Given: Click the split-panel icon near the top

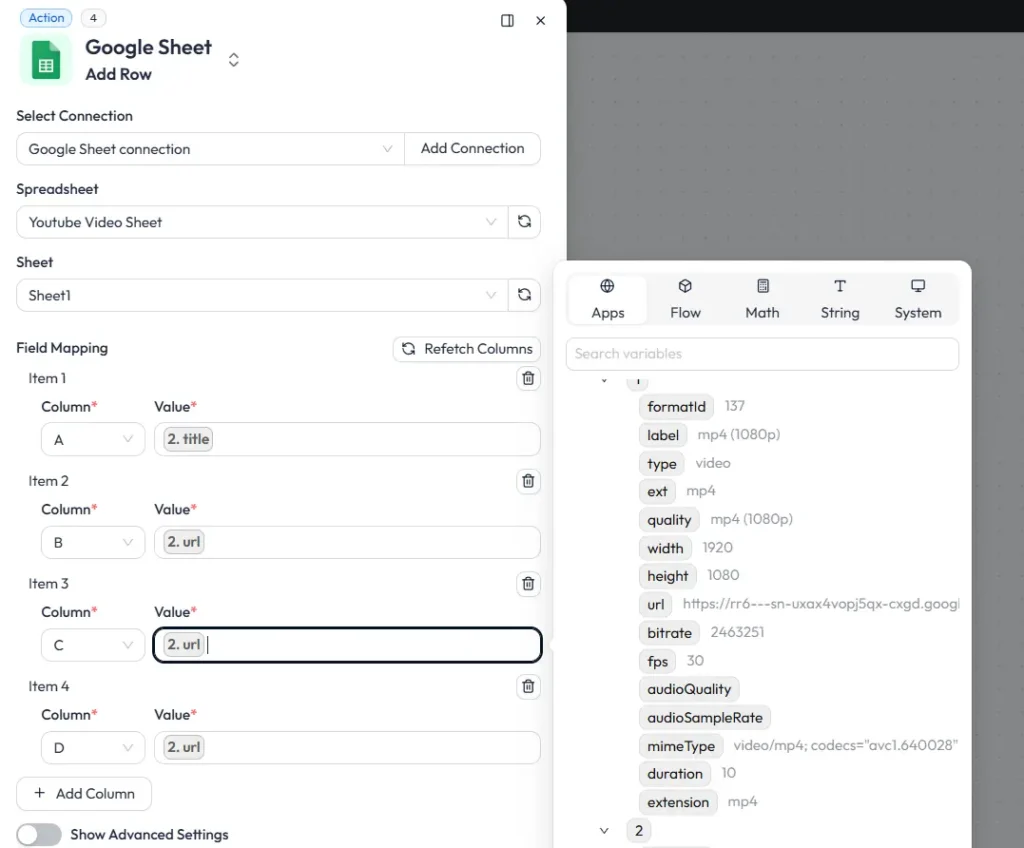Looking at the screenshot, I should click(507, 20).
